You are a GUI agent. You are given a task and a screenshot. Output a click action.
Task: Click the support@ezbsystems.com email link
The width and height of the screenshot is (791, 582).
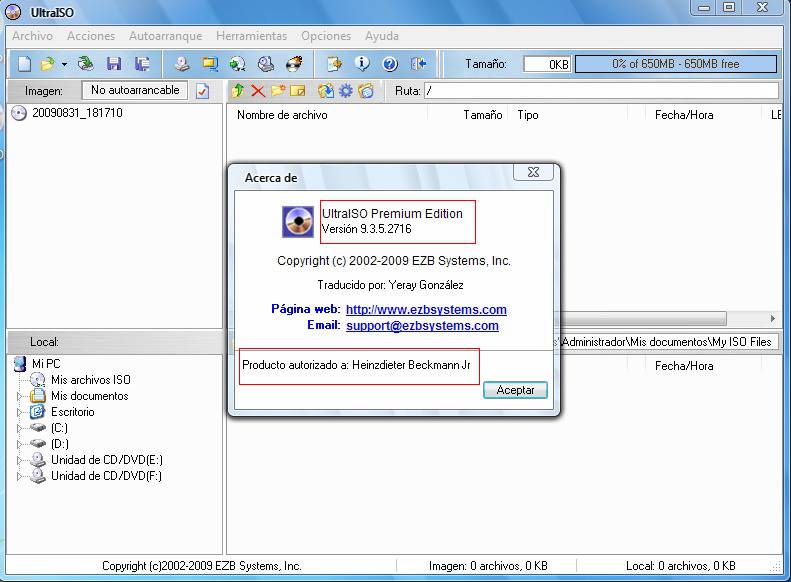coord(422,325)
